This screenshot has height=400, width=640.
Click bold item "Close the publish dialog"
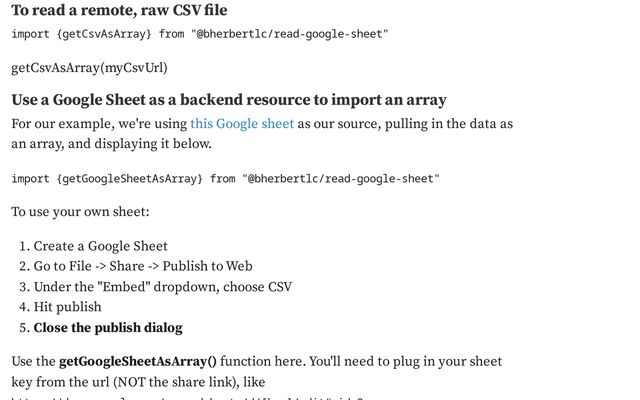click(108, 328)
